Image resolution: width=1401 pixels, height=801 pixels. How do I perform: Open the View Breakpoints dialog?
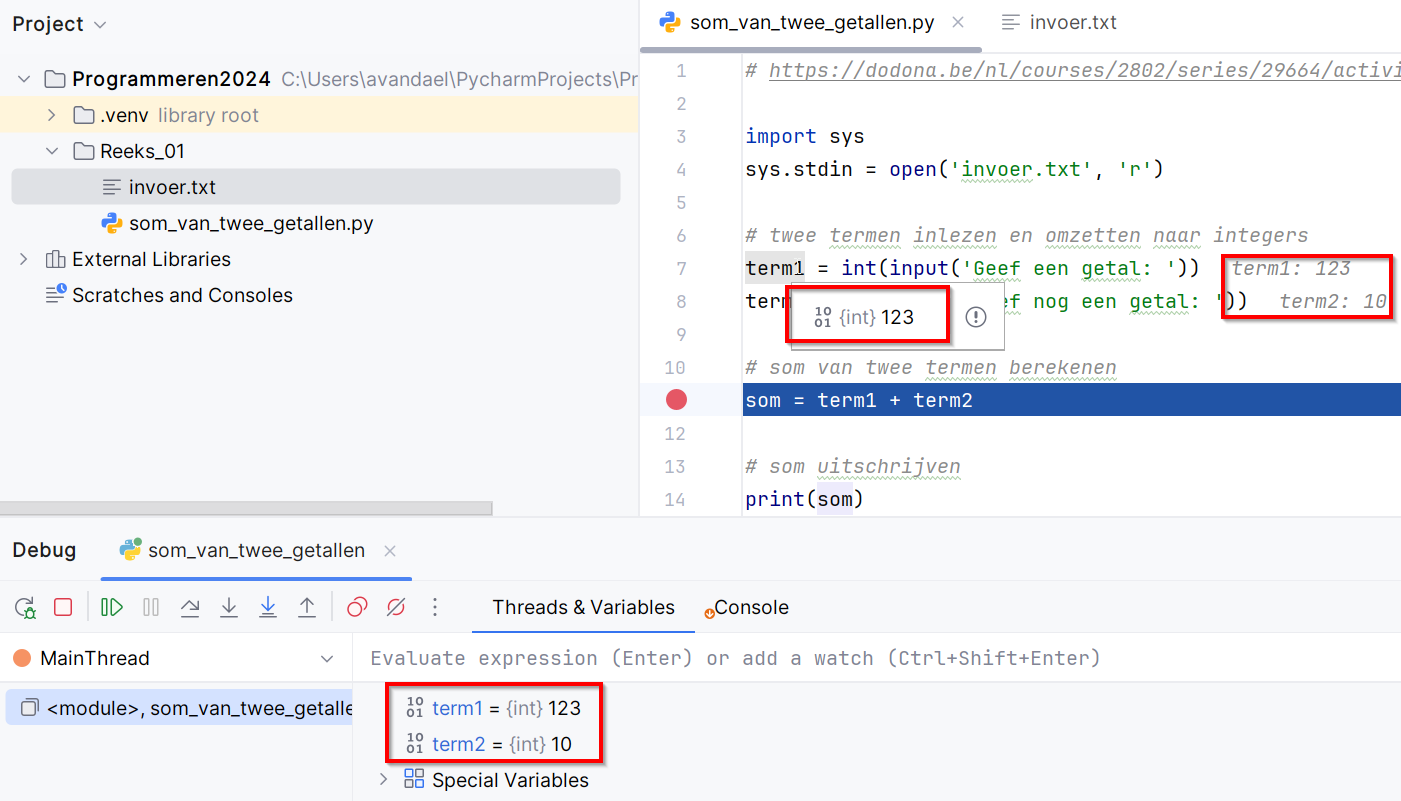point(357,607)
